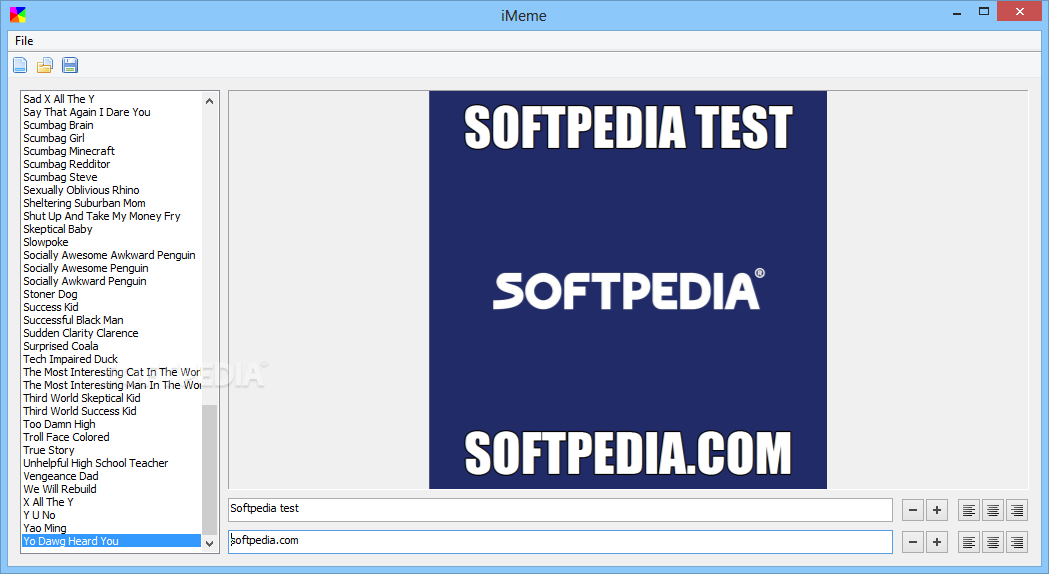1049x574 pixels.
Task: Select 'True Story' template
Action: click(x=49, y=450)
